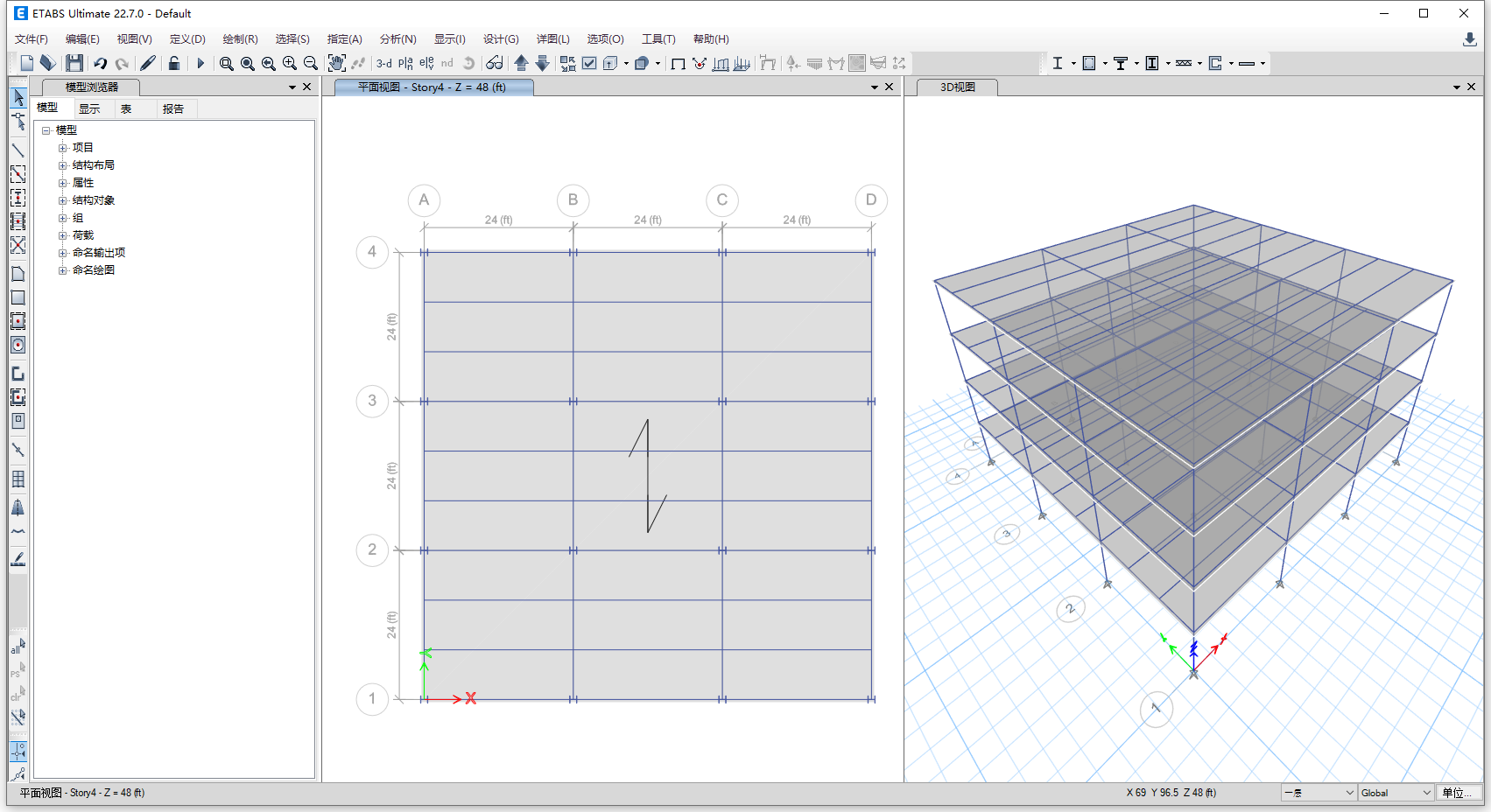Expand the 荷载 tree node
The width and height of the screenshot is (1491, 812).
click(x=63, y=235)
